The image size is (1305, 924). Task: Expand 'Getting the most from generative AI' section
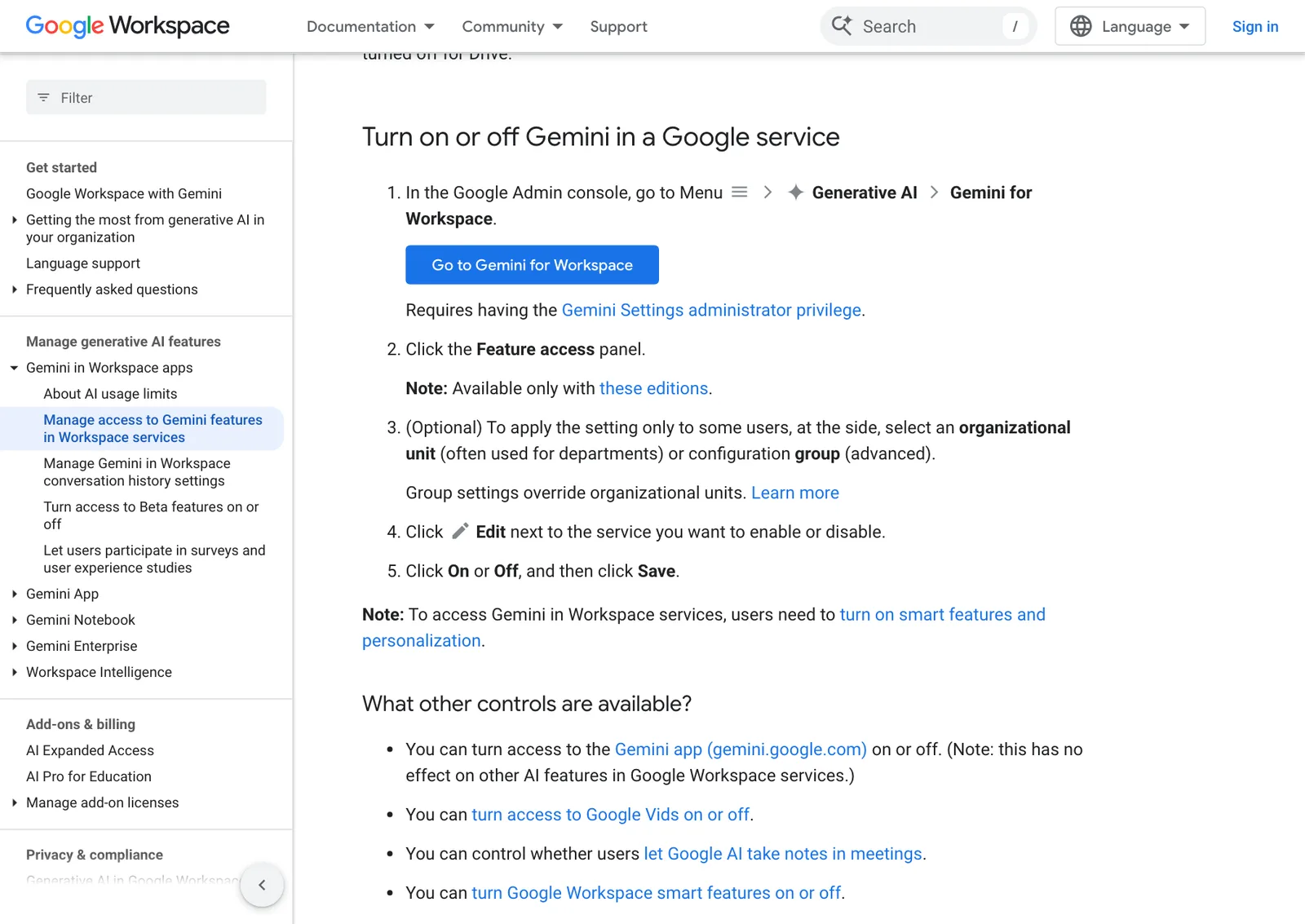[15, 220]
